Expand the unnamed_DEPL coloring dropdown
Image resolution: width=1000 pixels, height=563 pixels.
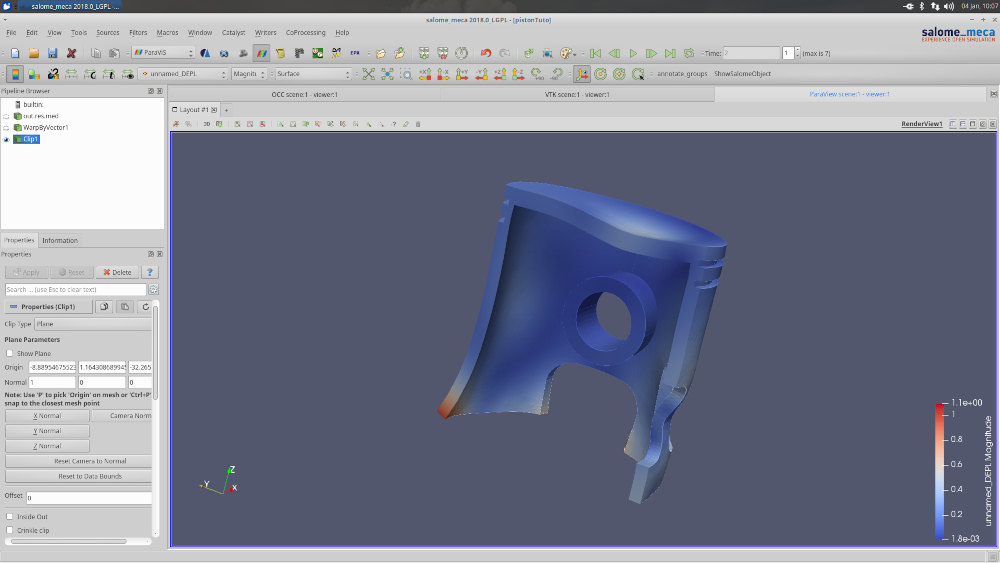(183, 74)
